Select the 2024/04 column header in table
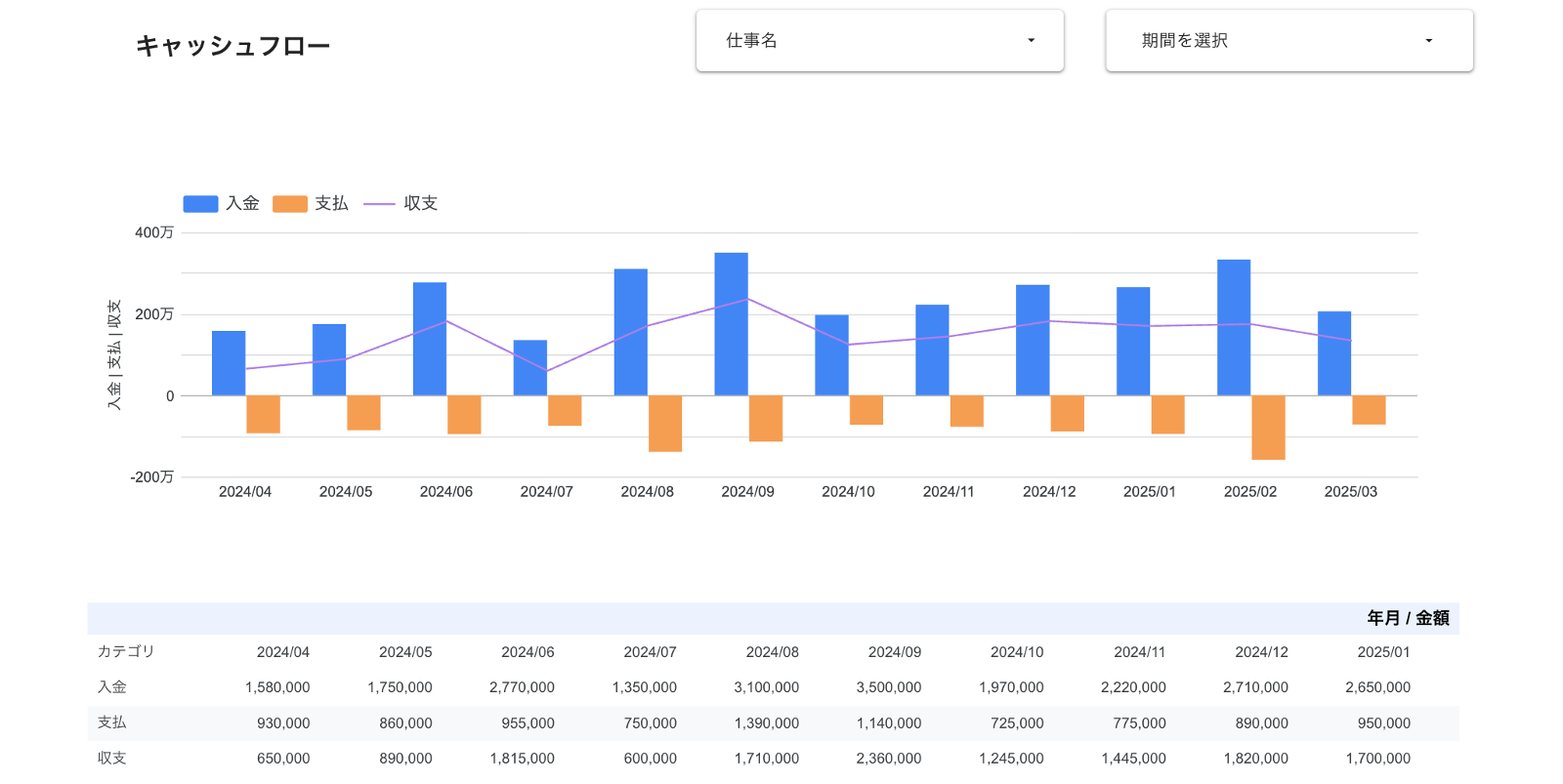Image resolution: width=1563 pixels, height=784 pixels. pyautogui.click(x=282, y=652)
